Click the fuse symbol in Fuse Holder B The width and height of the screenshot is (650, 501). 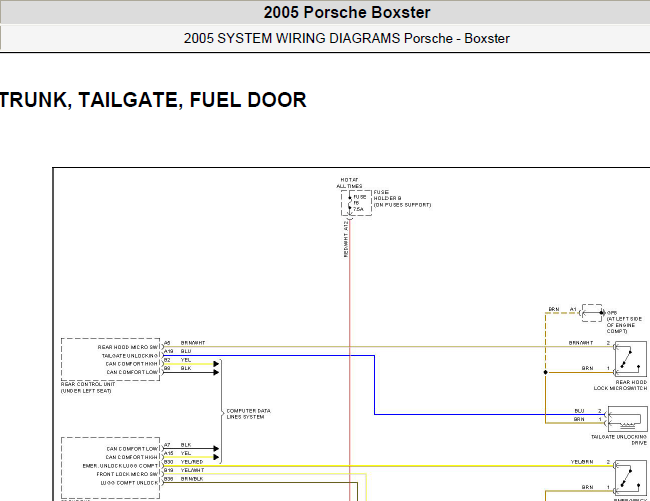click(350, 203)
